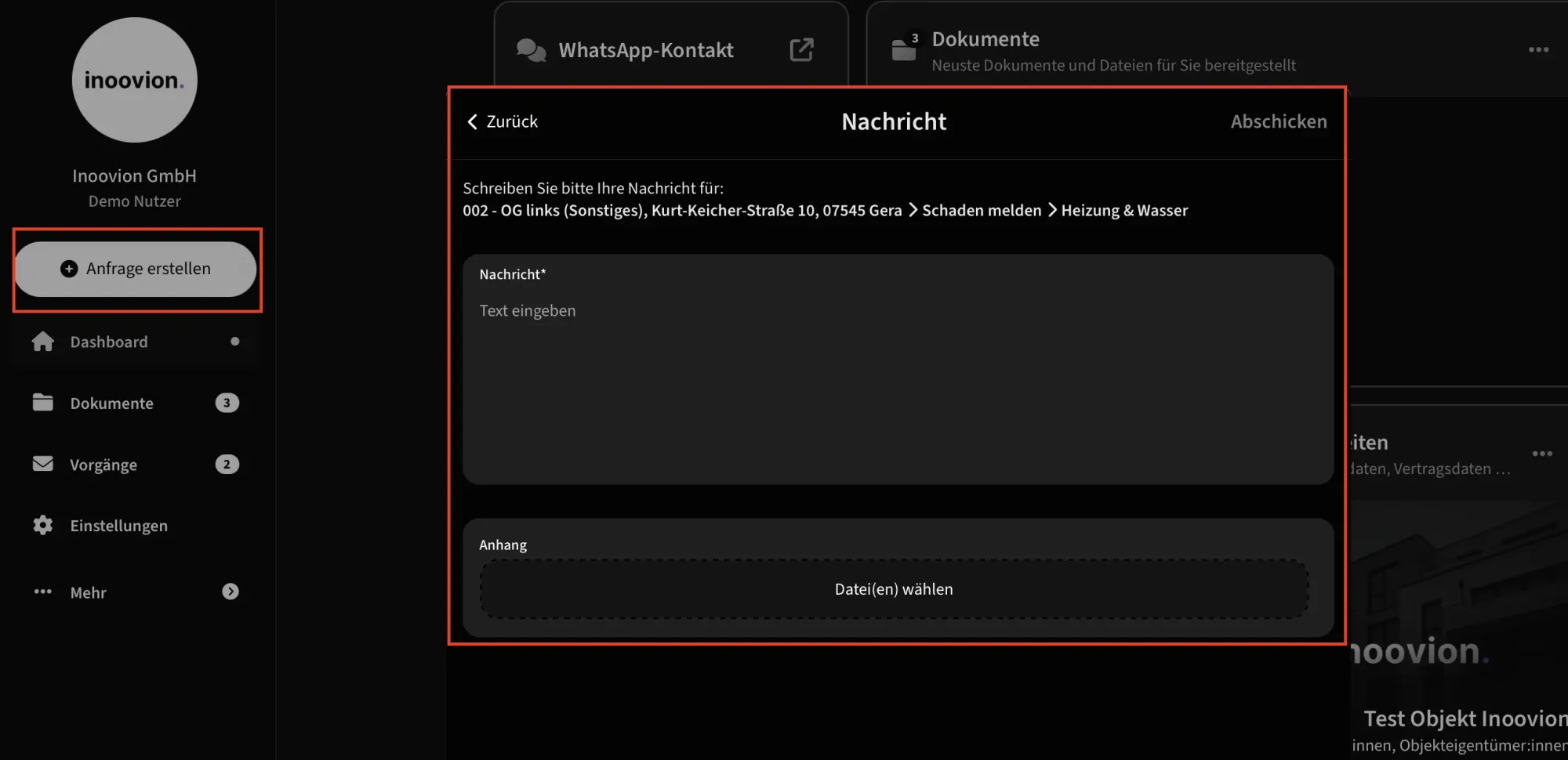Click the Schaden melden breadcrumb text
Screen dimensions: 1568x760
click(x=982, y=210)
